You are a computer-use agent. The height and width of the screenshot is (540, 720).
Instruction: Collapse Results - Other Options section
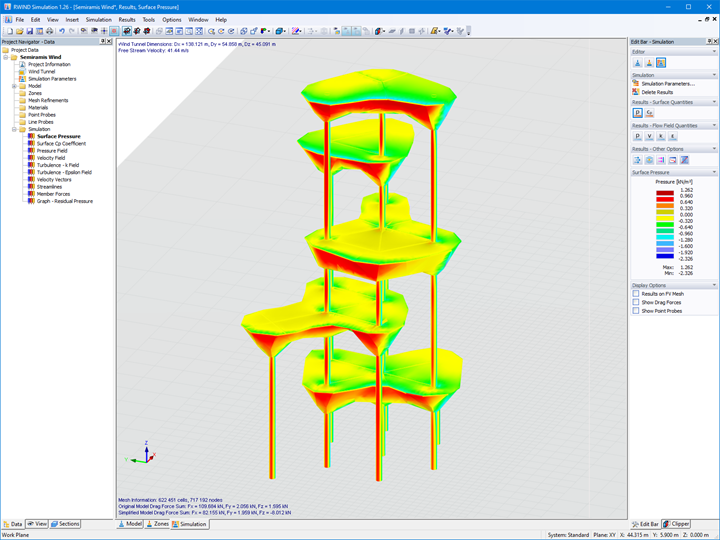click(x=714, y=149)
